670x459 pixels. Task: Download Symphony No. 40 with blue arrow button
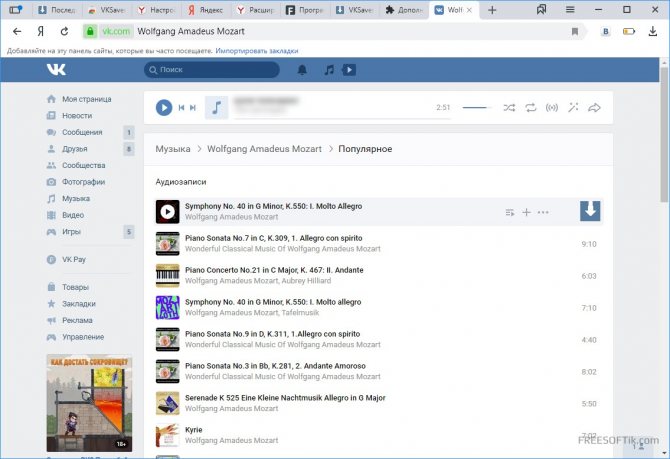pos(590,211)
